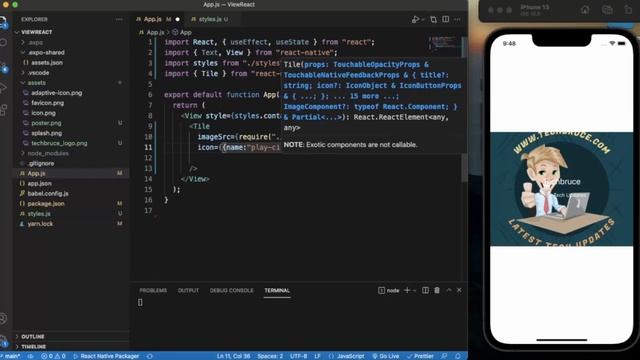Image resolution: width=640 pixels, height=360 pixels.
Task: Open the Run and Debug view
Action: coord(3,88)
